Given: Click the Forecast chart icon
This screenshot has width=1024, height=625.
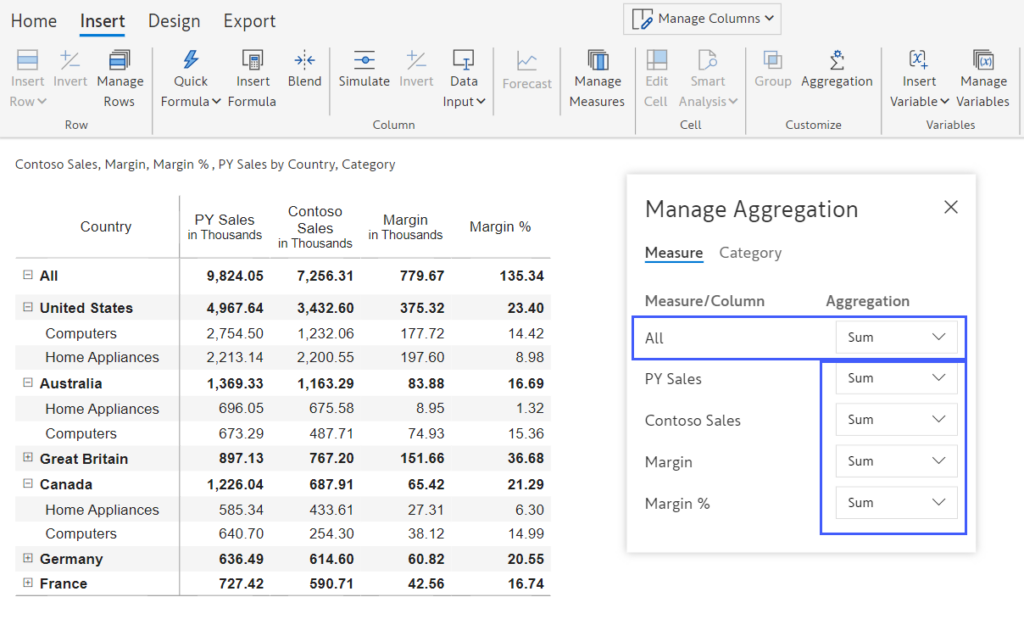Looking at the screenshot, I should pyautogui.click(x=527, y=61).
